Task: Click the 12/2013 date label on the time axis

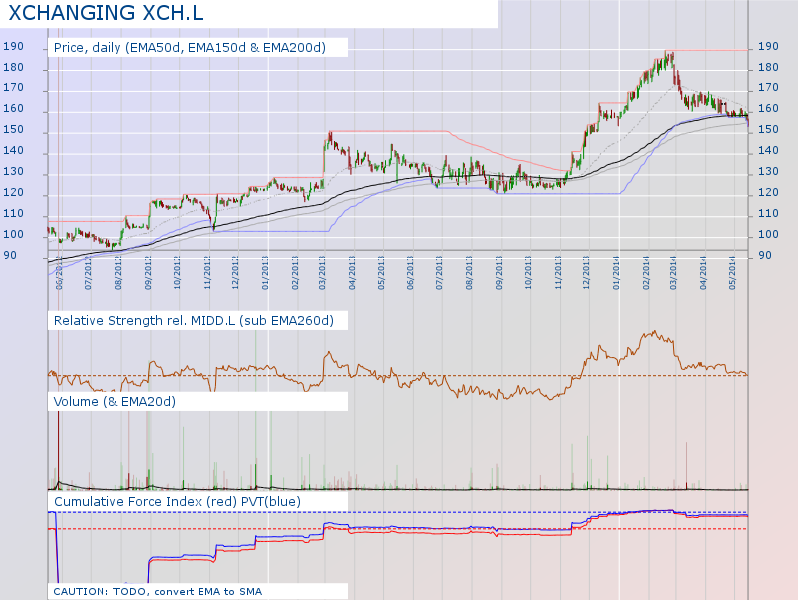Action: point(586,273)
